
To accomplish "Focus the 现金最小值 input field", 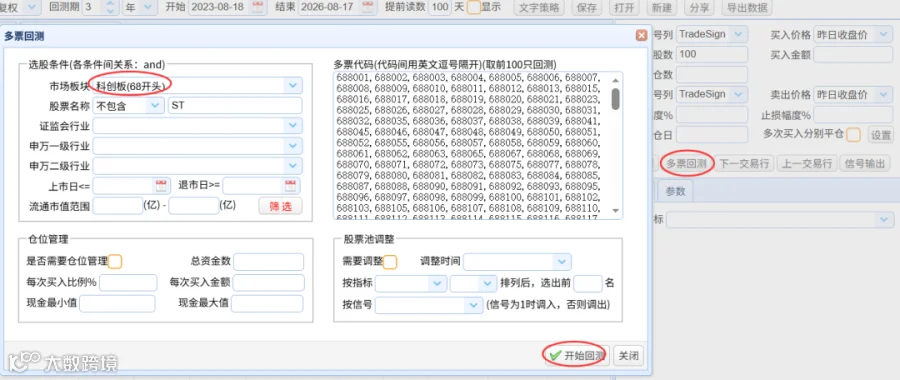I will [117, 304].
